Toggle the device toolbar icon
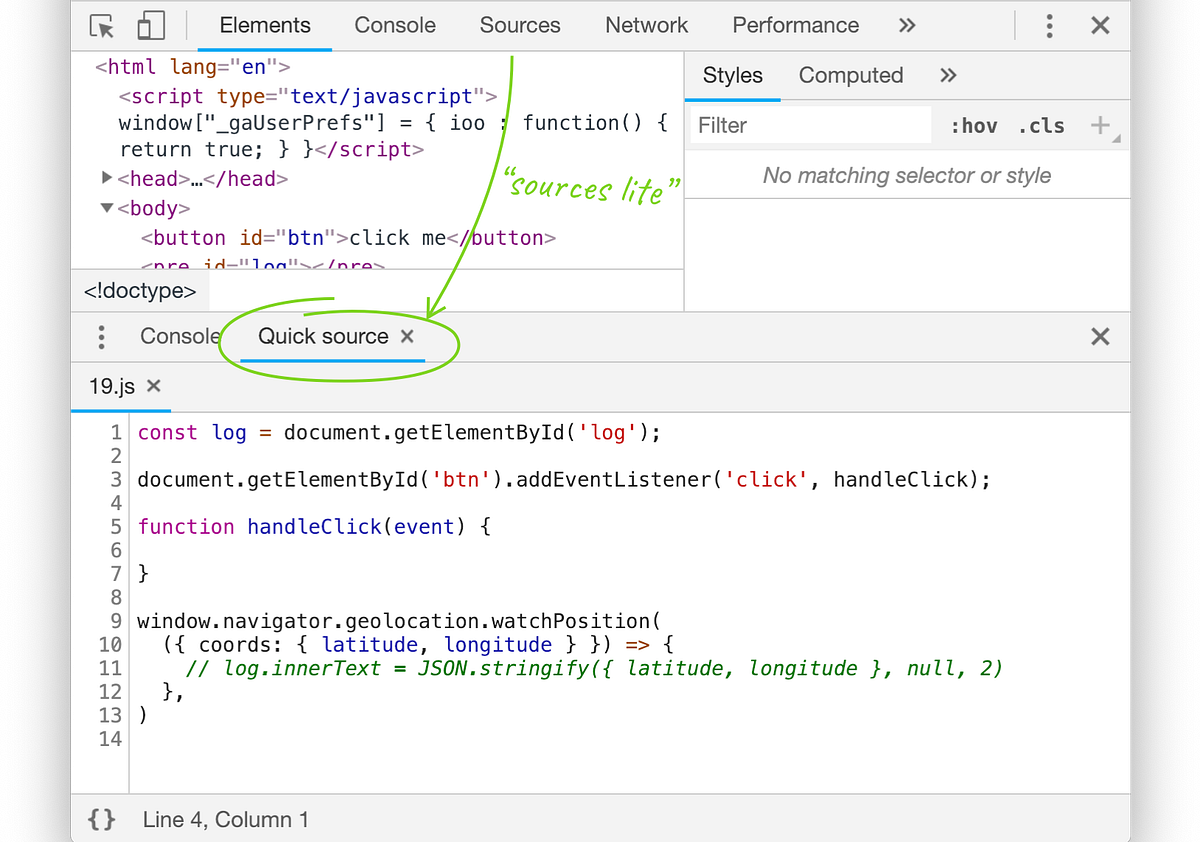This screenshot has width=1200, height=842. (151, 26)
